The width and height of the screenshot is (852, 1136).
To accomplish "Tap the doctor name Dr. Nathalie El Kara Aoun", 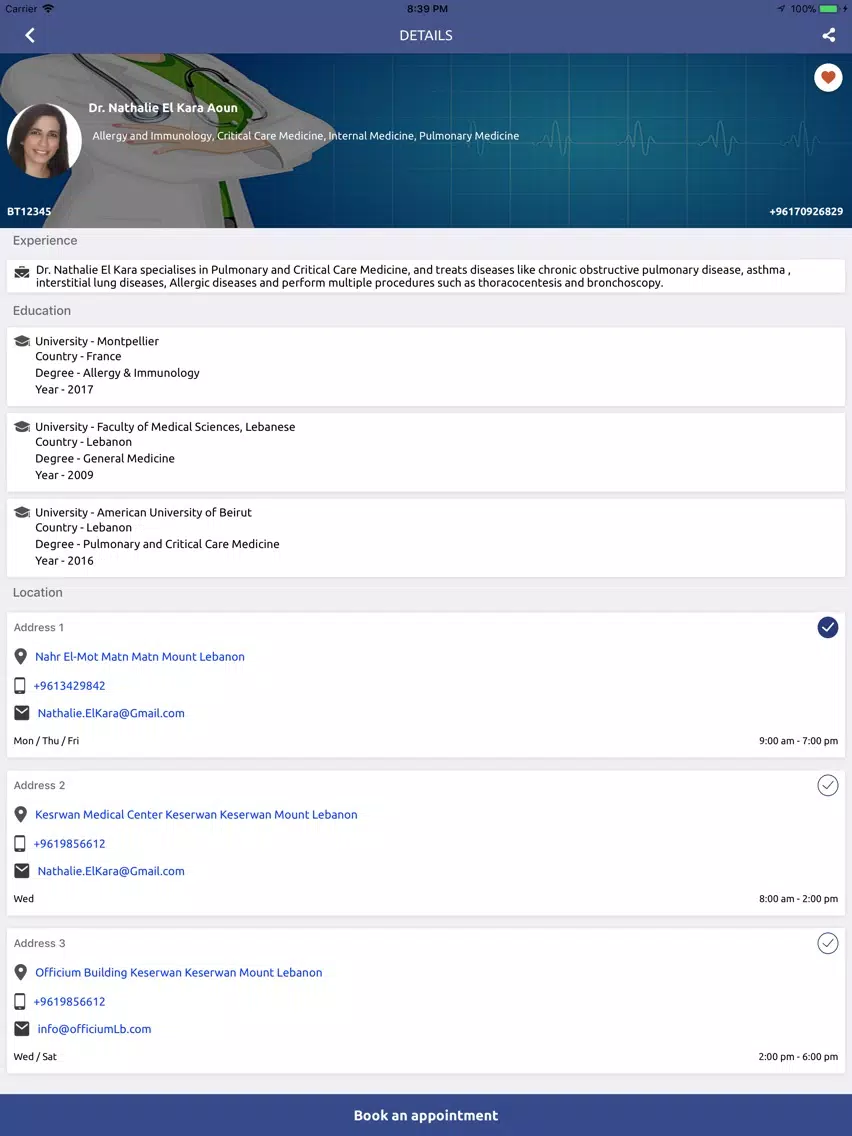I will [x=163, y=108].
